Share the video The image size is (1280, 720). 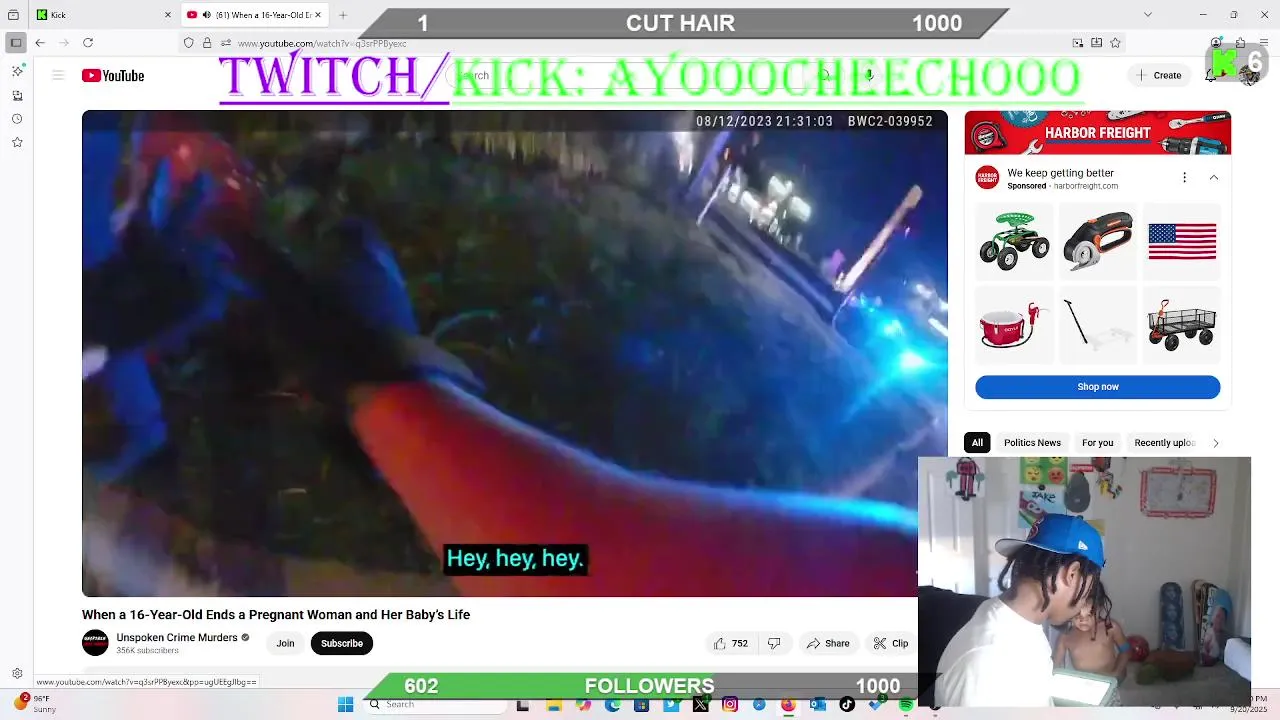point(828,643)
